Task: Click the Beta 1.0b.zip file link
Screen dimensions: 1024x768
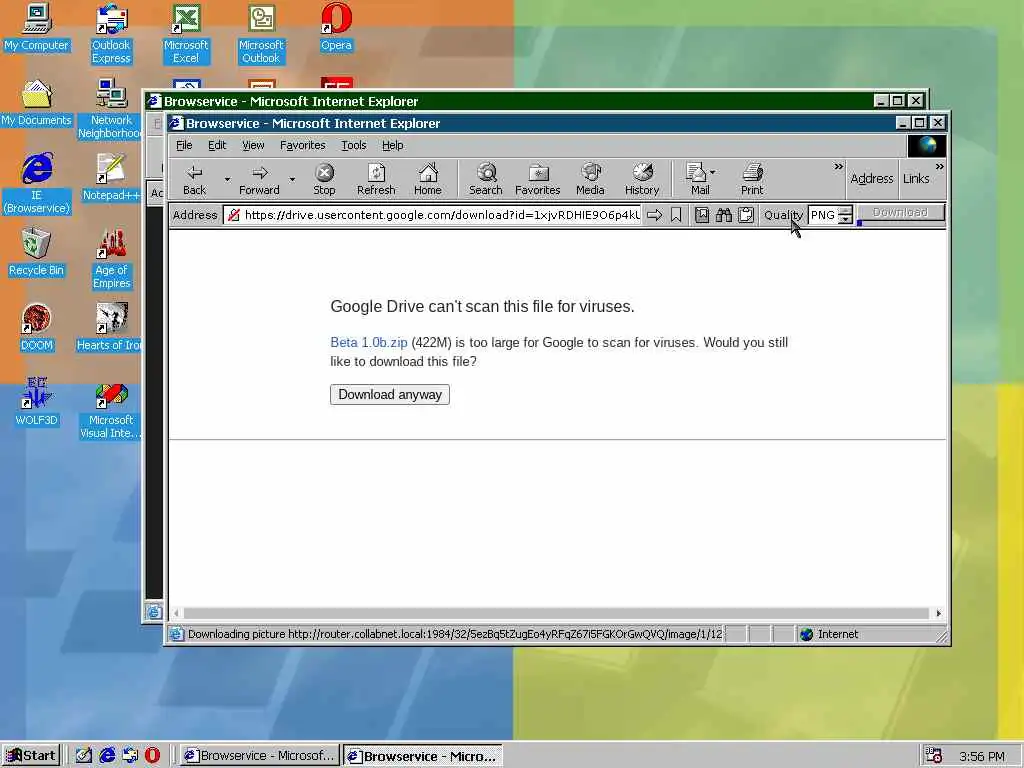Action: tap(369, 342)
